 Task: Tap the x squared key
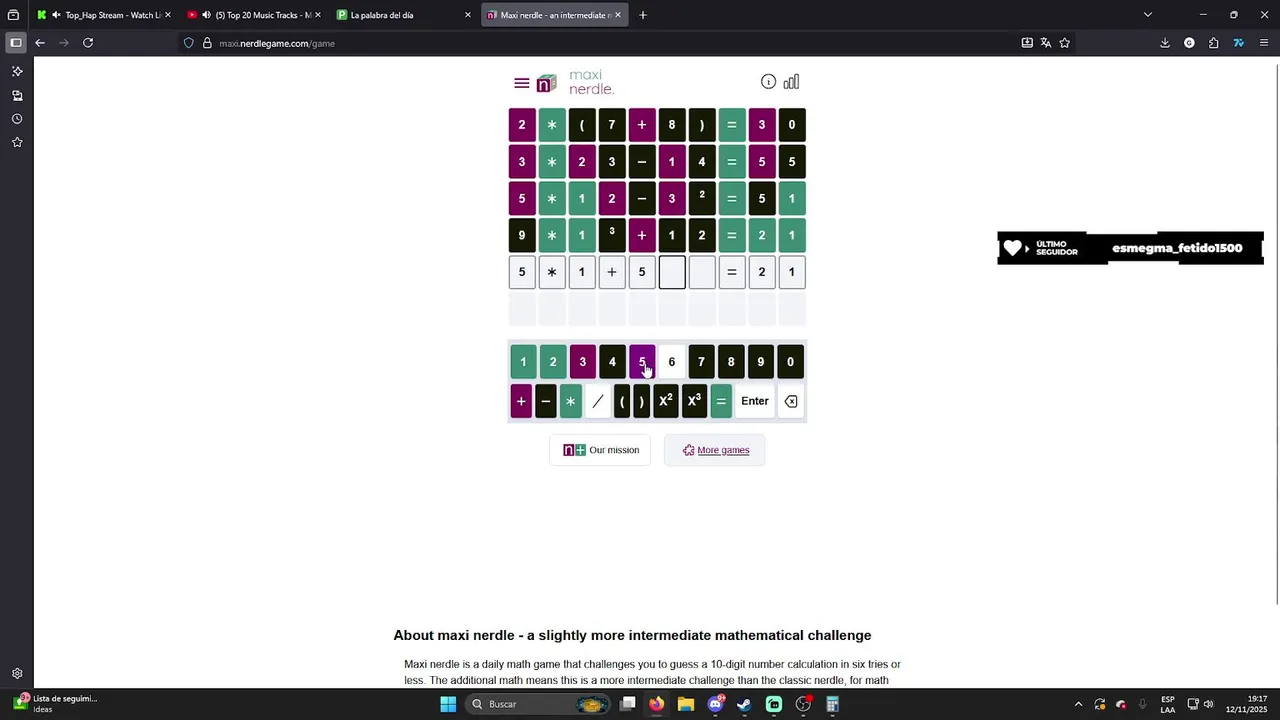coord(665,401)
